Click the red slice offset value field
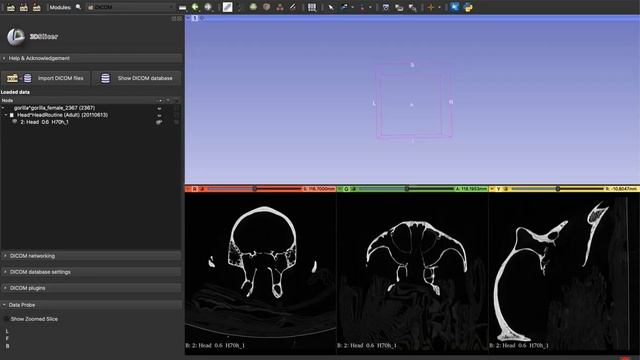Image resolution: width=640 pixels, height=360 pixels. click(x=319, y=189)
